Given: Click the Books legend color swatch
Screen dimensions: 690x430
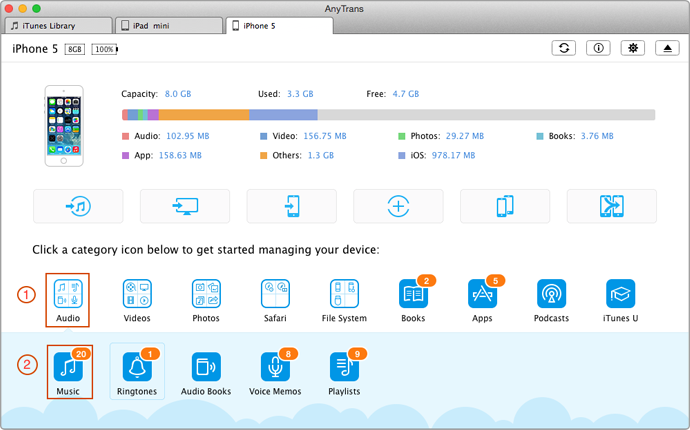Looking at the screenshot, I should click(x=540, y=136).
